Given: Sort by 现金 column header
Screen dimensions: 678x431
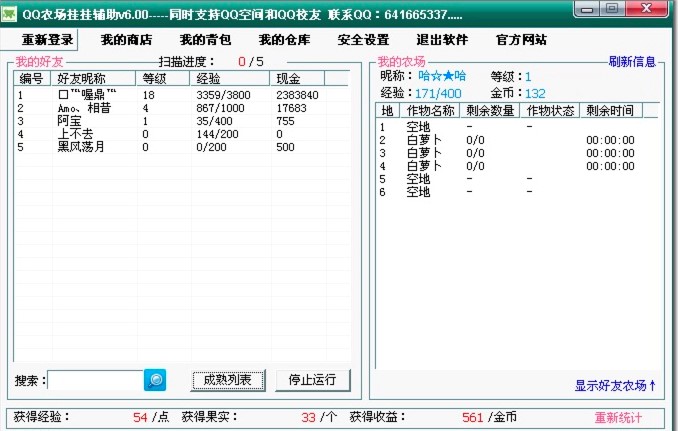Looking at the screenshot, I should pyautogui.click(x=297, y=79).
